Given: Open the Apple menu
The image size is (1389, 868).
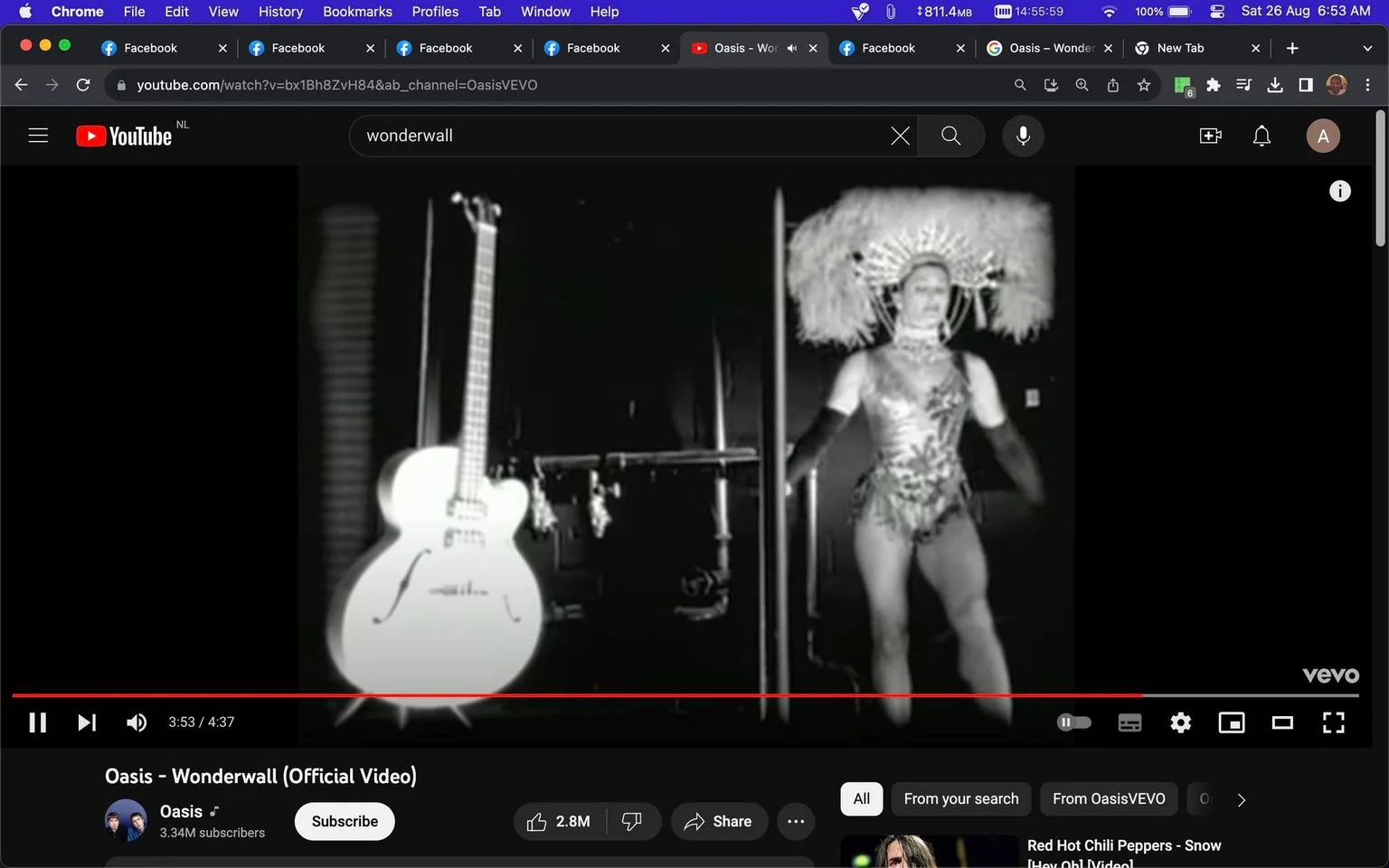Looking at the screenshot, I should coord(24,12).
